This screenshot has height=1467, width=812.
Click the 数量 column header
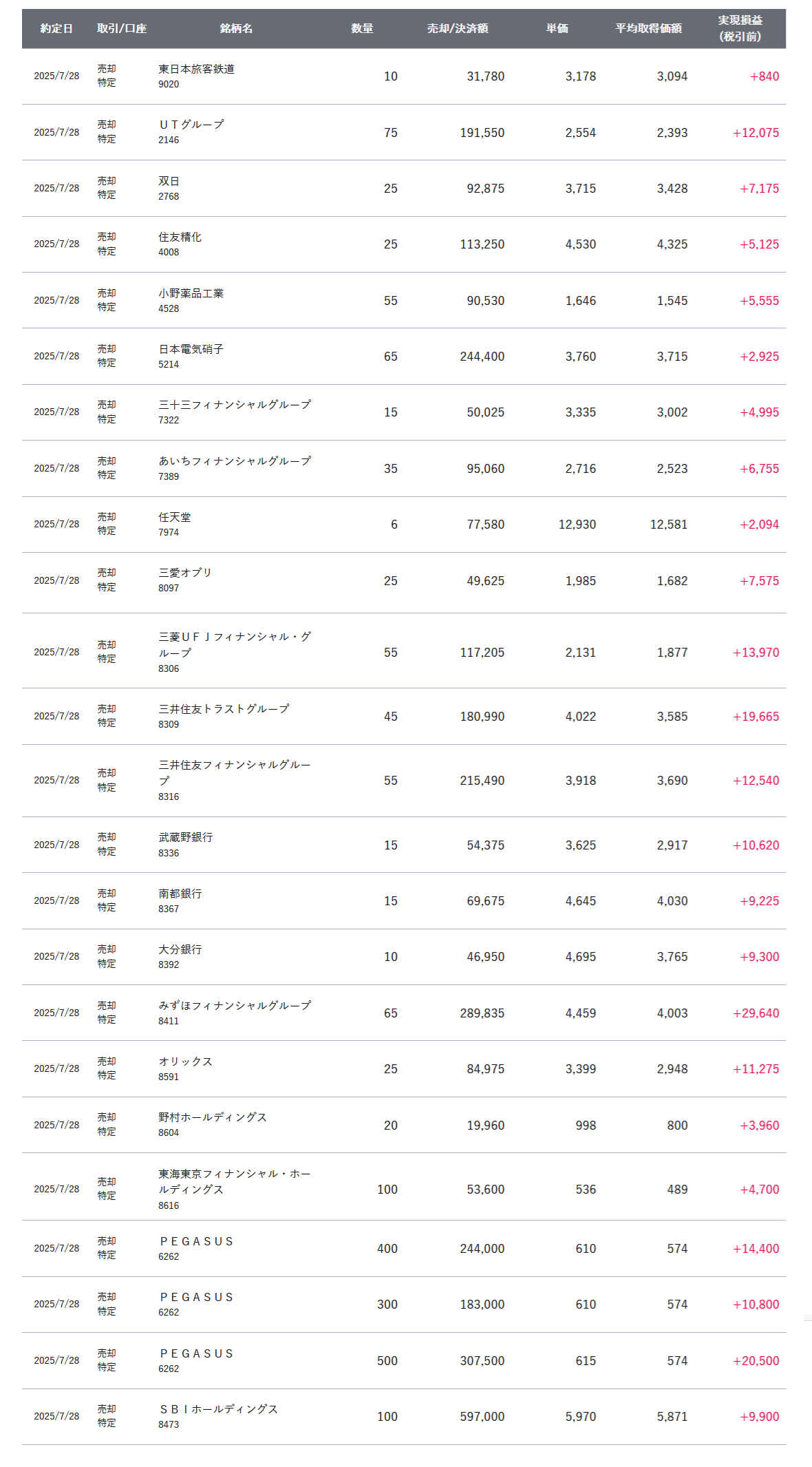362,28
